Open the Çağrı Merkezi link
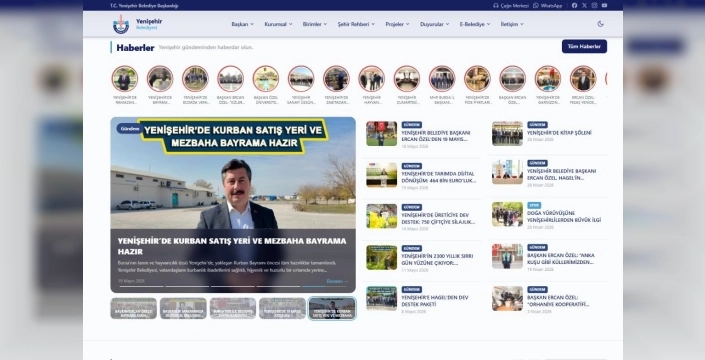Viewport: 705px width, 360px height. tap(511, 6)
